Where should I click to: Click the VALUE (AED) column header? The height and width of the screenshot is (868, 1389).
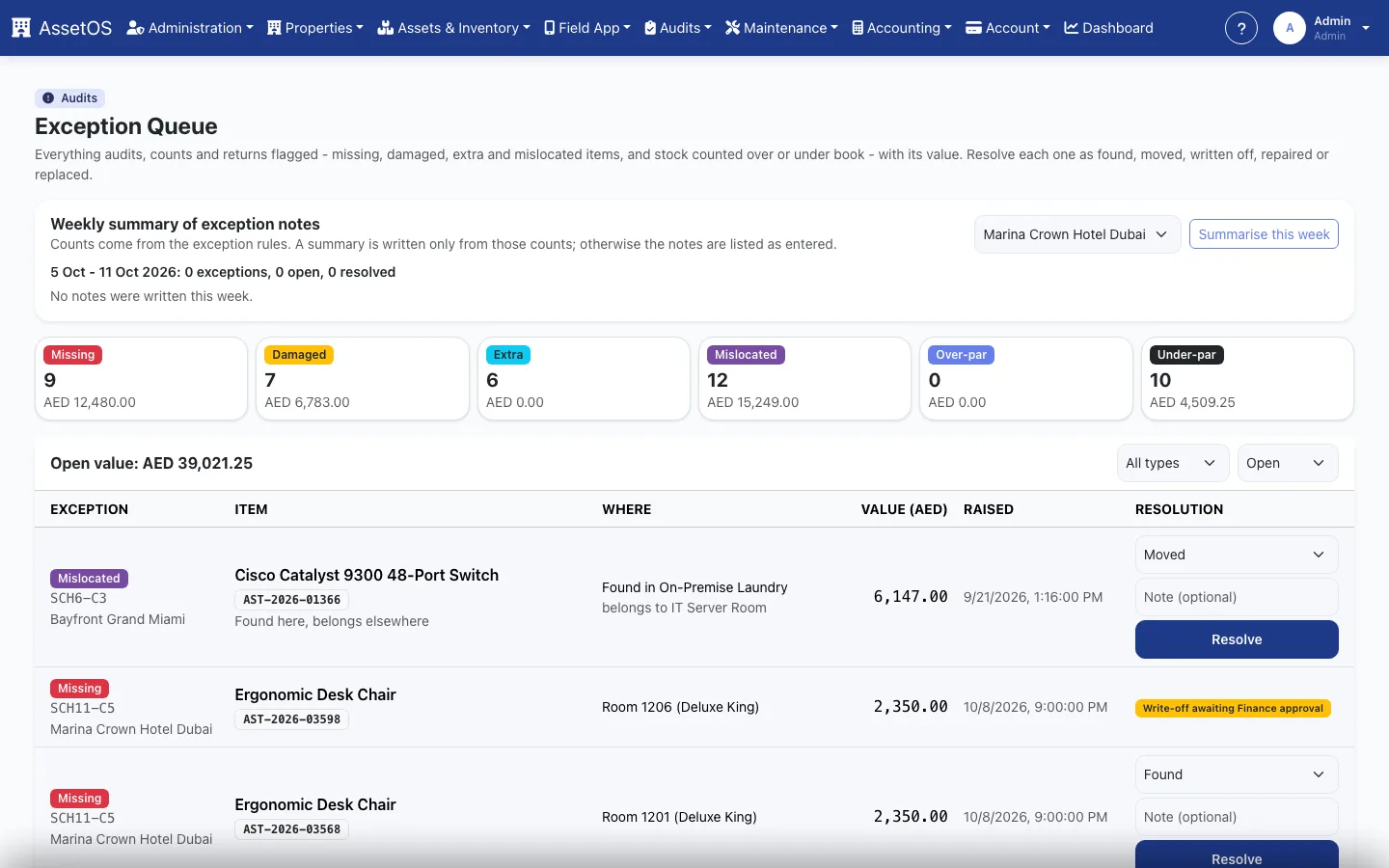pyautogui.click(x=904, y=509)
